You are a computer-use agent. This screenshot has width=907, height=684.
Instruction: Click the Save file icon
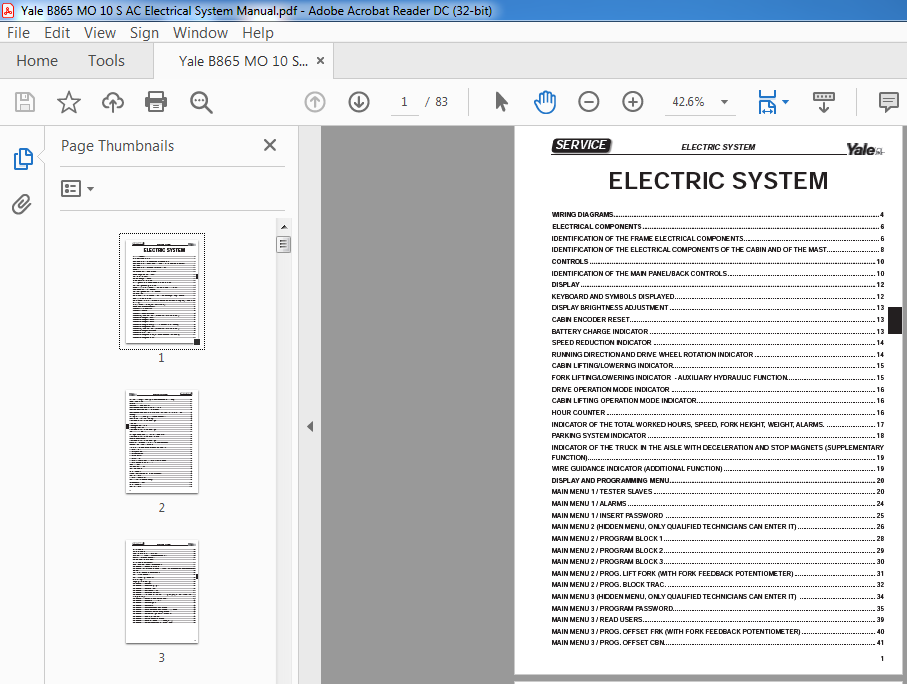pyautogui.click(x=25, y=102)
